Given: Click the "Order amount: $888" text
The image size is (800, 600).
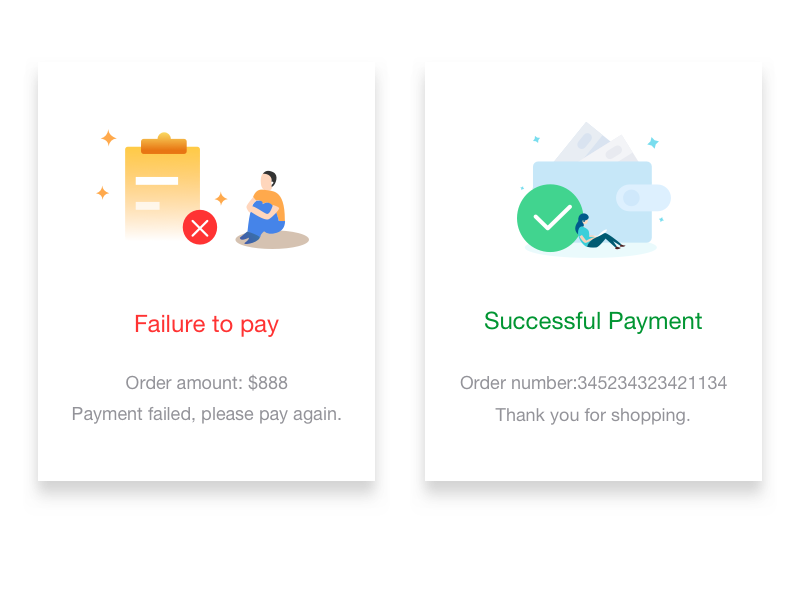Looking at the screenshot, I should [x=206, y=383].
